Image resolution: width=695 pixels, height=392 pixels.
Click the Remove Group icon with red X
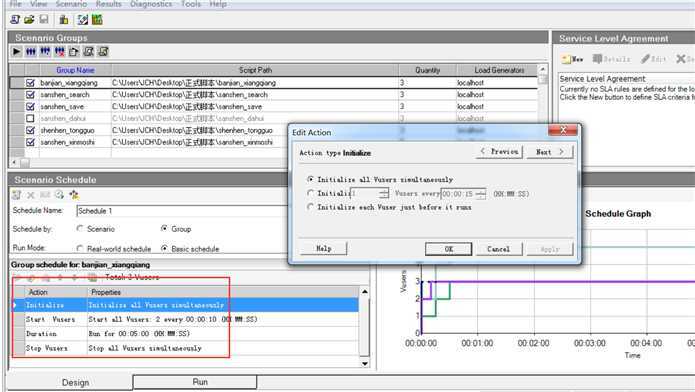[59, 51]
